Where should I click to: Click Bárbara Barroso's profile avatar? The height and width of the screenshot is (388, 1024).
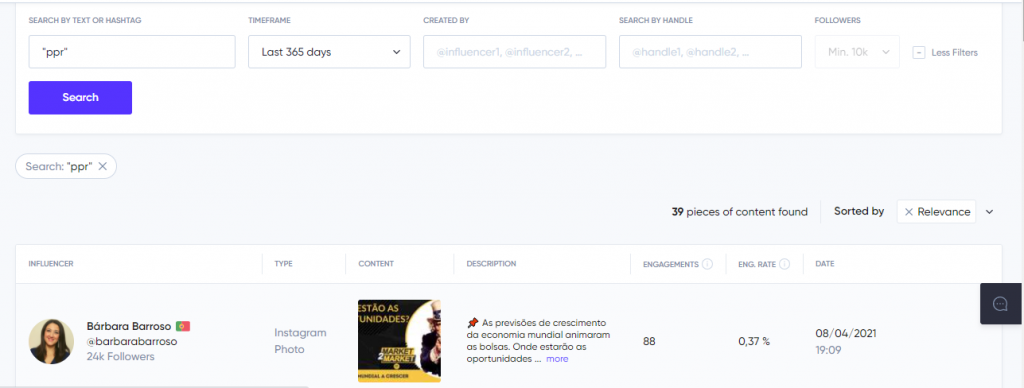pos(51,341)
